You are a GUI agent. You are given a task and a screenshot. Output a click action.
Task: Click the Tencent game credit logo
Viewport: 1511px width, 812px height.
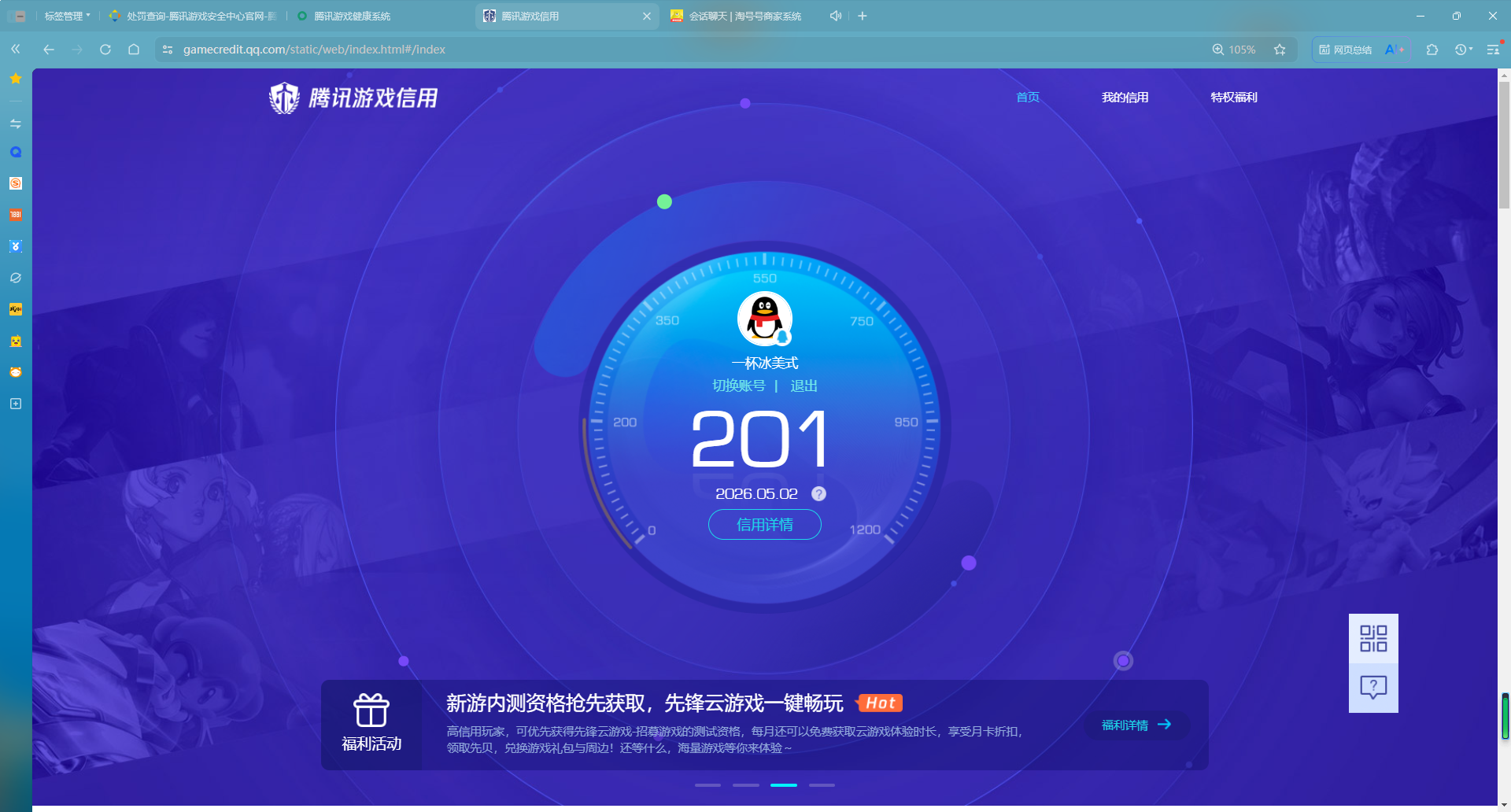[x=353, y=98]
